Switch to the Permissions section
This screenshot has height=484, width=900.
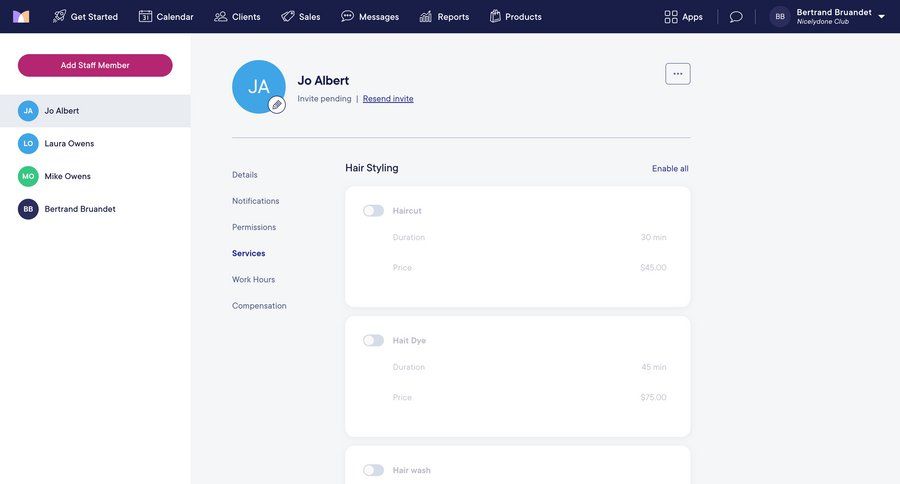(254, 227)
